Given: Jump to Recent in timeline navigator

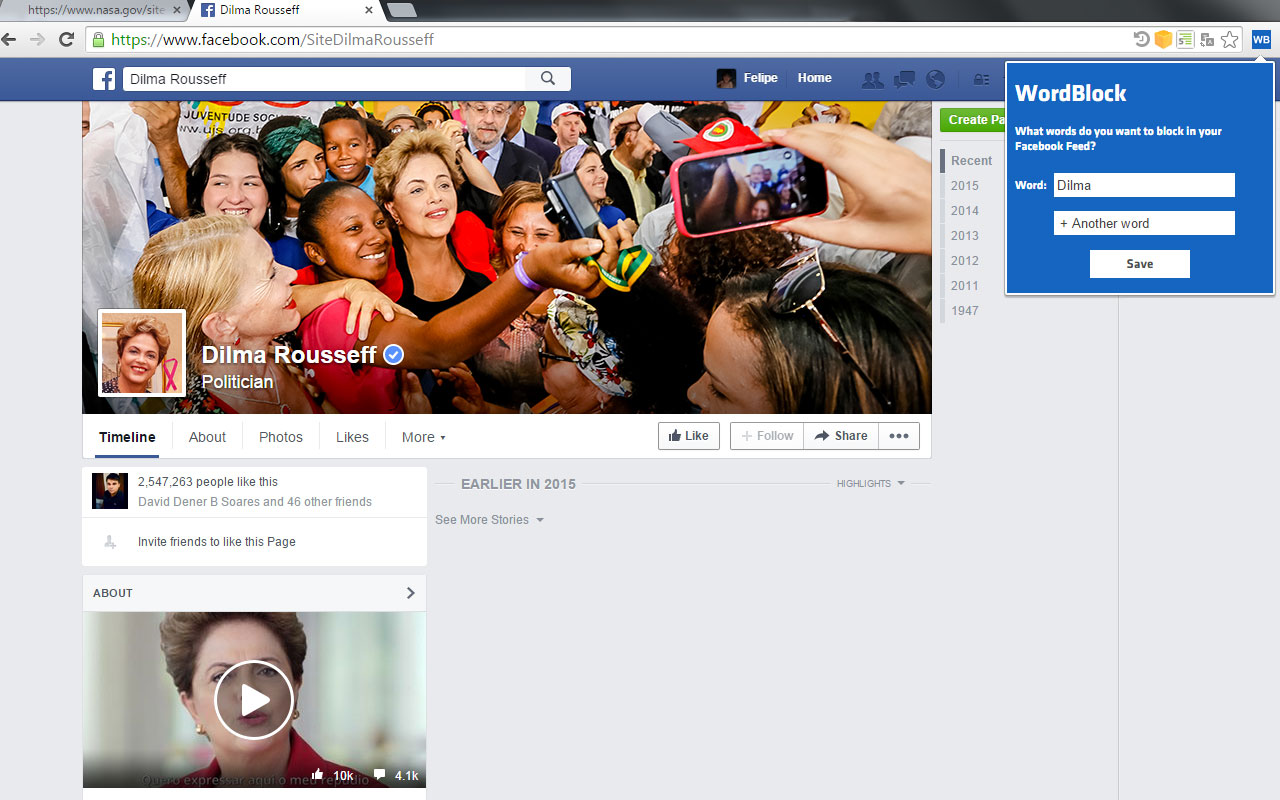Looking at the screenshot, I should pyautogui.click(x=971, y=161).
